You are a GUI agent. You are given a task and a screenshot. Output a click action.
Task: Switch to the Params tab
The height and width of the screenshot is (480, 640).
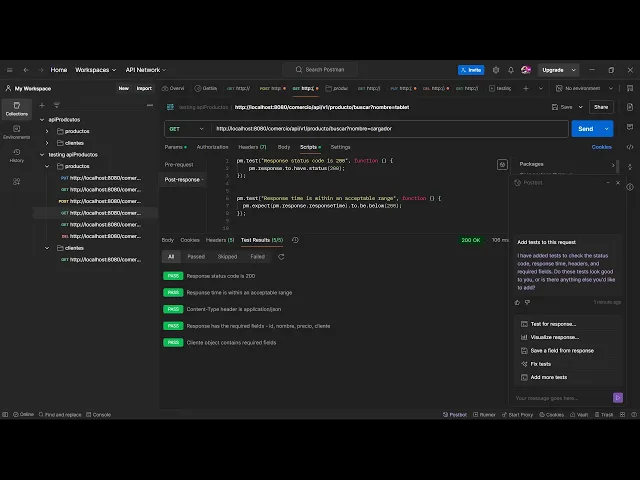pyautogui.click(x=175, y=147)
